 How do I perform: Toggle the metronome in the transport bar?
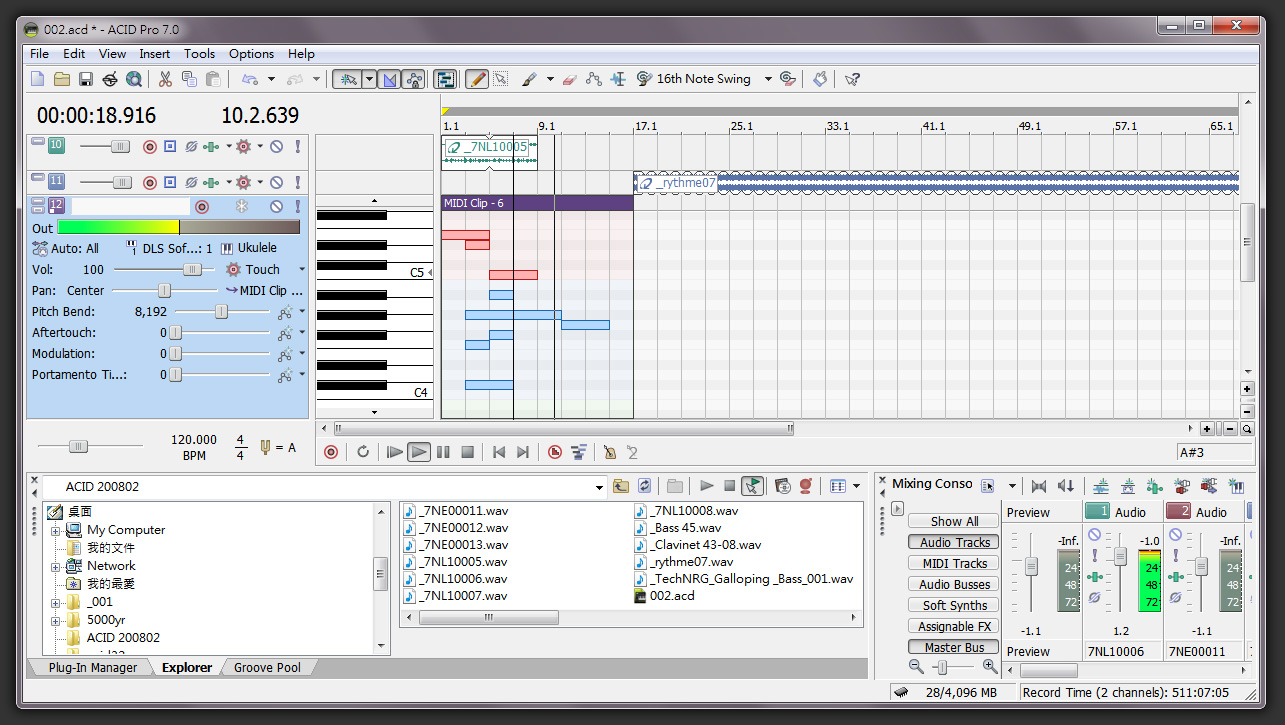(609, 452)
